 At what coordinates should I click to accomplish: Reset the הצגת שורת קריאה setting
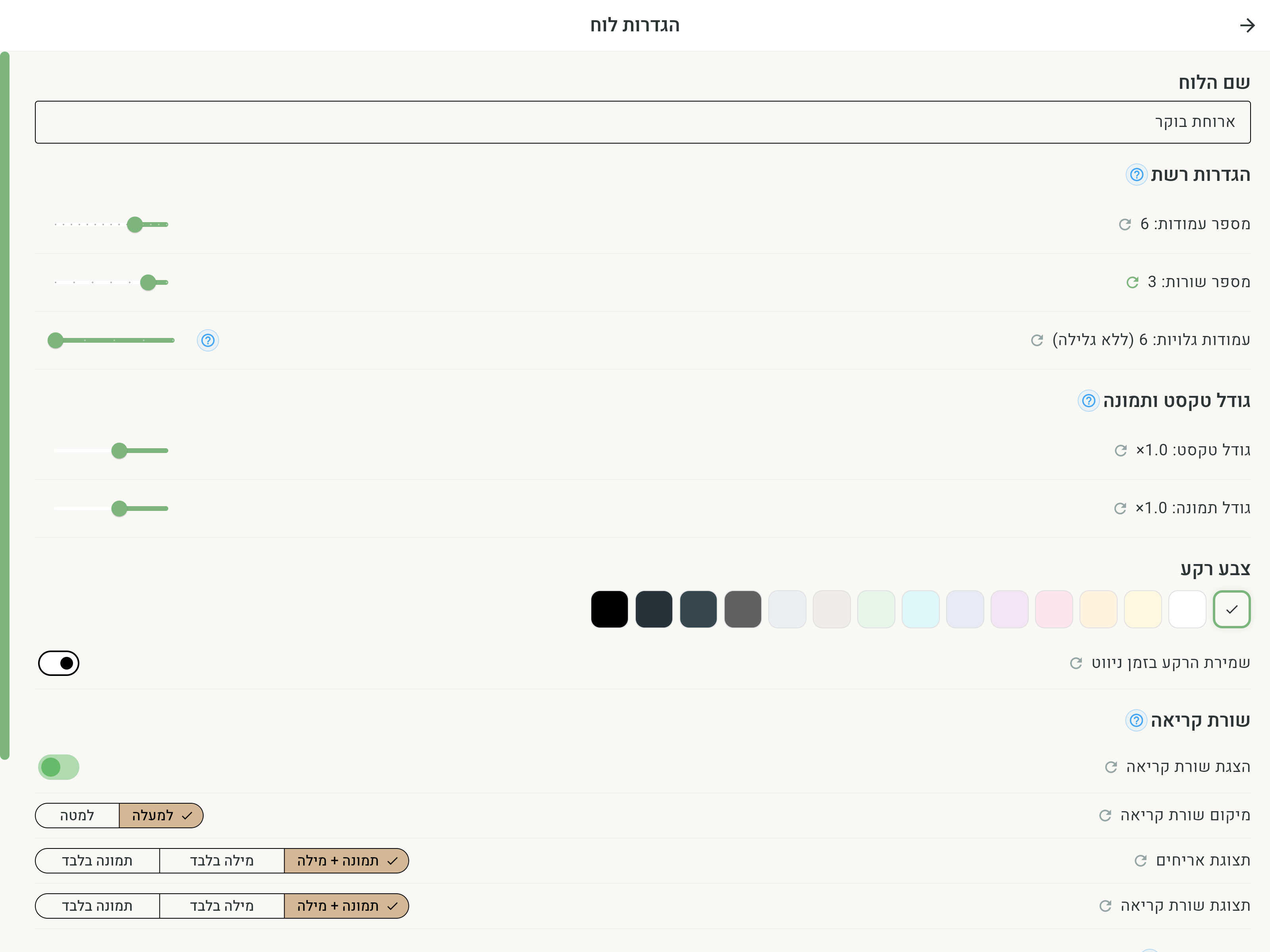(x=1111, y=767)
